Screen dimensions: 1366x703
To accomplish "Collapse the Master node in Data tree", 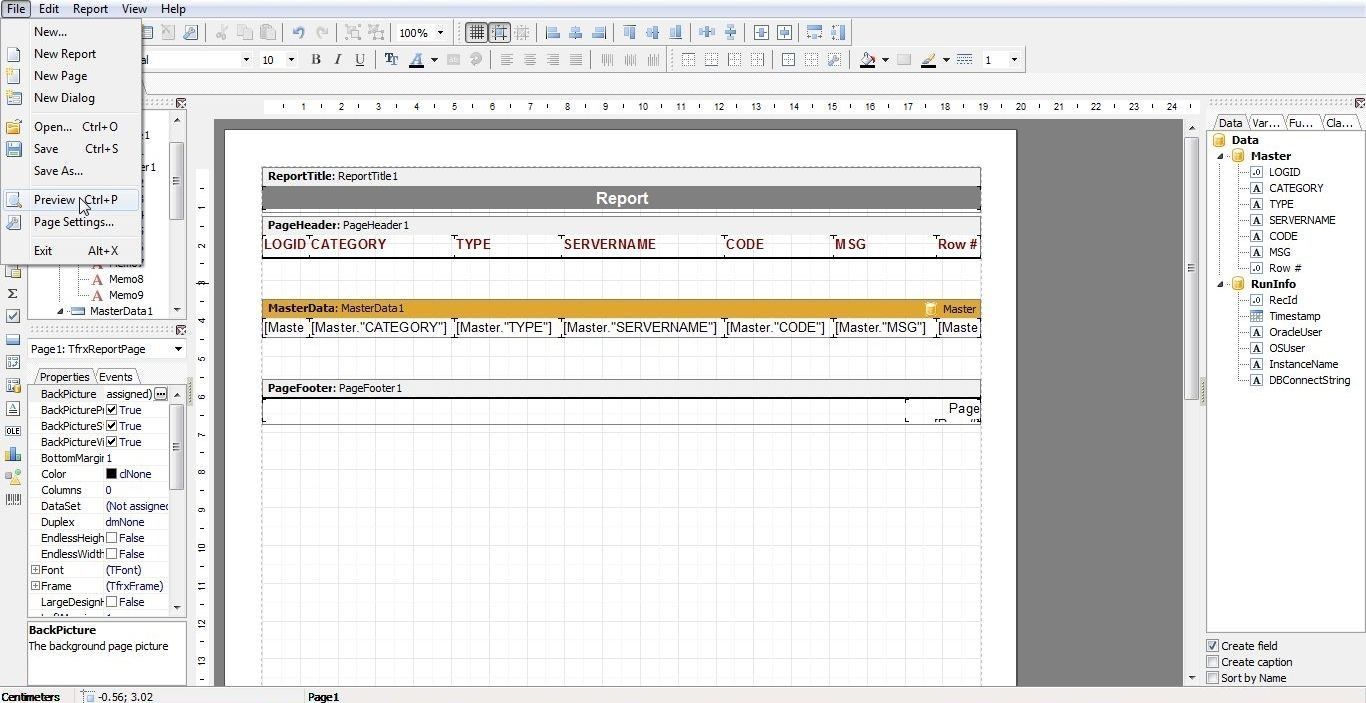I will [x=1221, y=156].
